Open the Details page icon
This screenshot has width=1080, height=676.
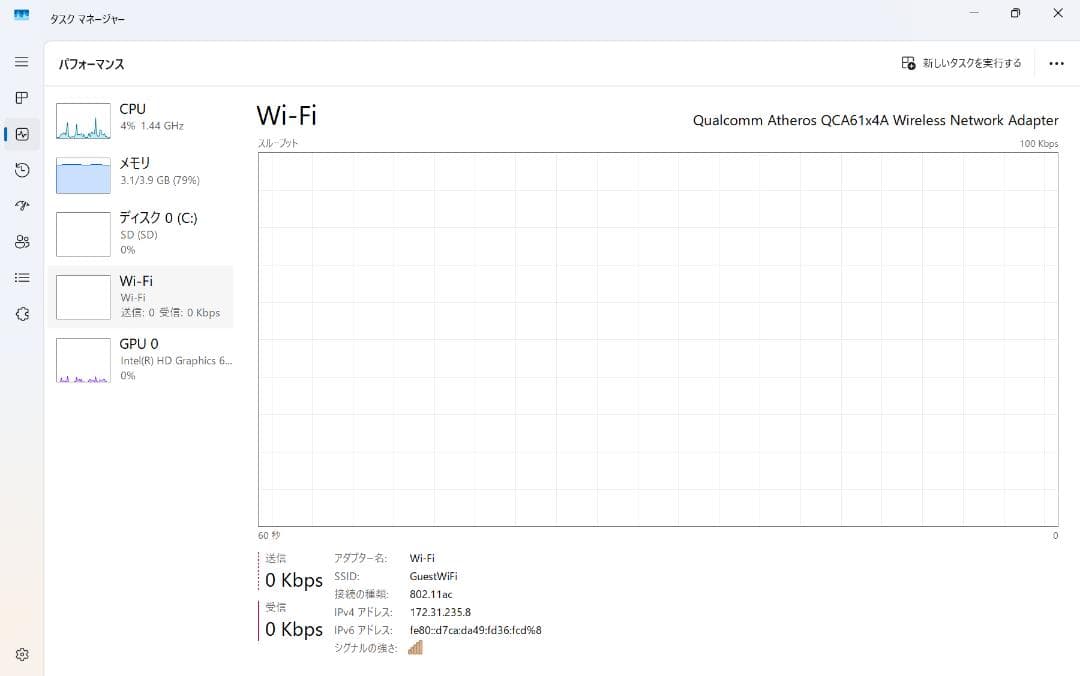pos(21,277)
